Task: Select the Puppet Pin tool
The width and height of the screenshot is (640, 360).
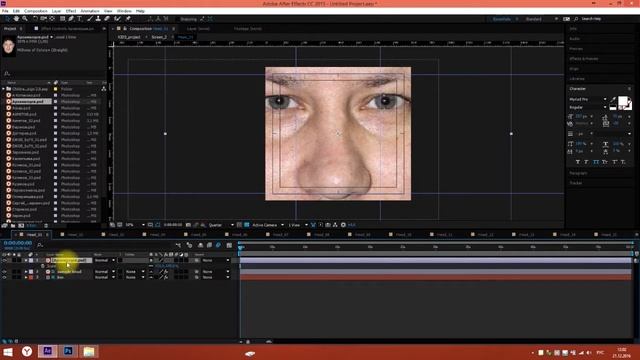Action: coord(128,19)
